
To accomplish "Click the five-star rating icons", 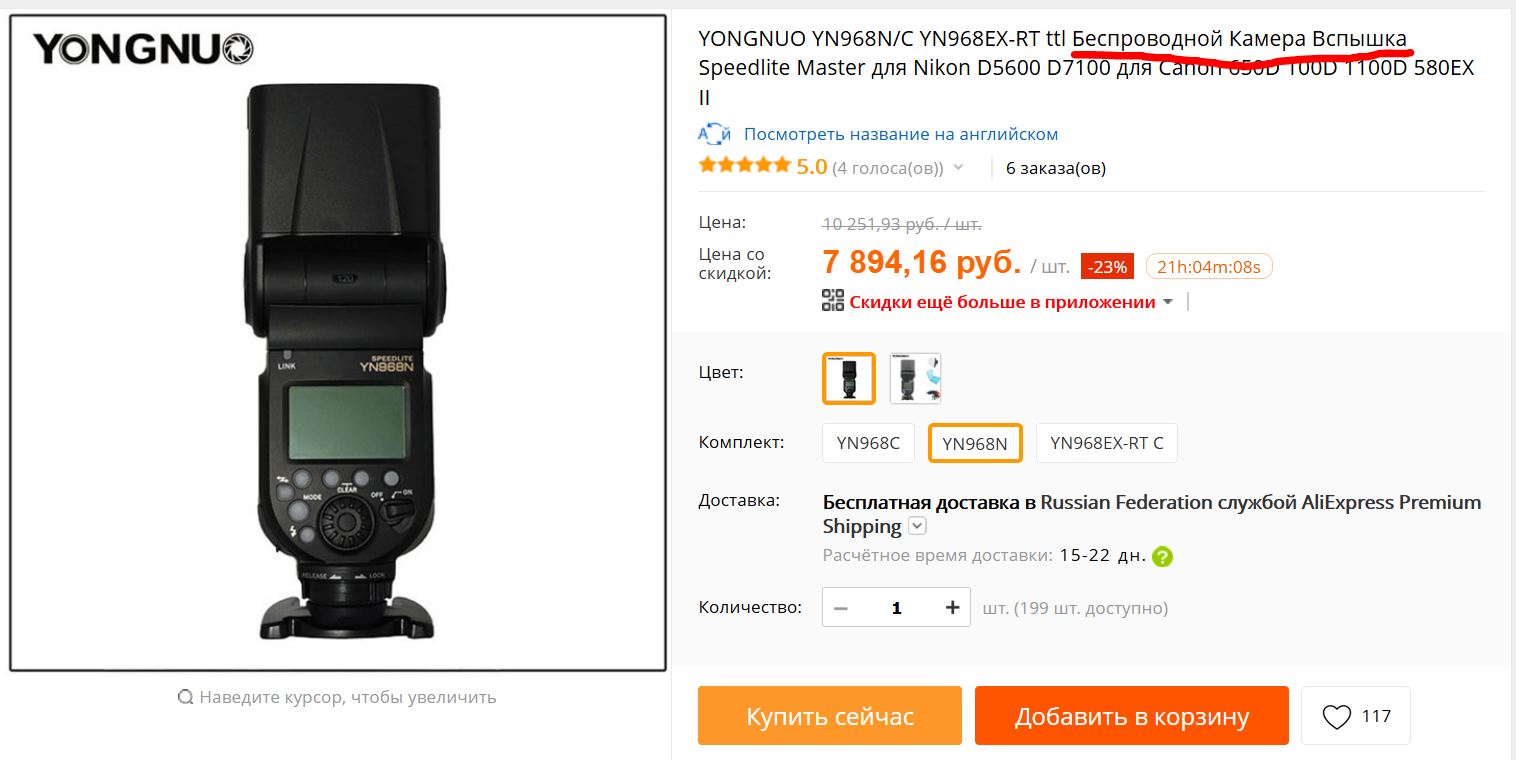I will (744, 166).
